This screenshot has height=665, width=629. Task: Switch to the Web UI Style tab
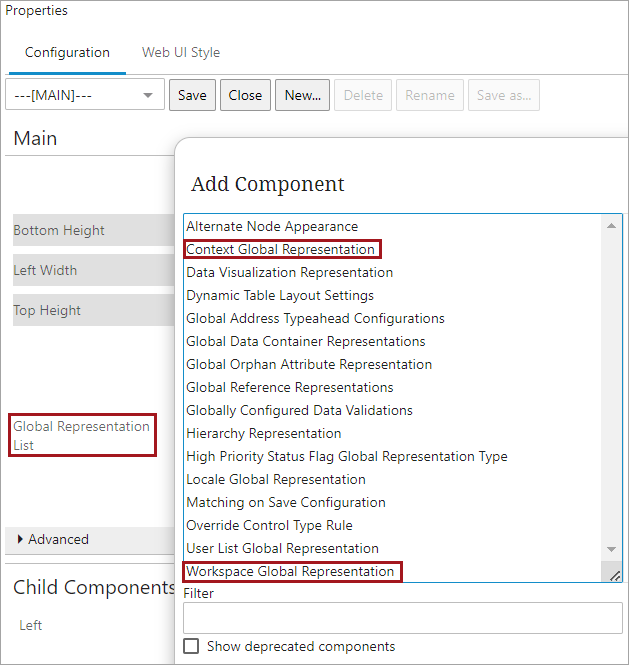180,52
